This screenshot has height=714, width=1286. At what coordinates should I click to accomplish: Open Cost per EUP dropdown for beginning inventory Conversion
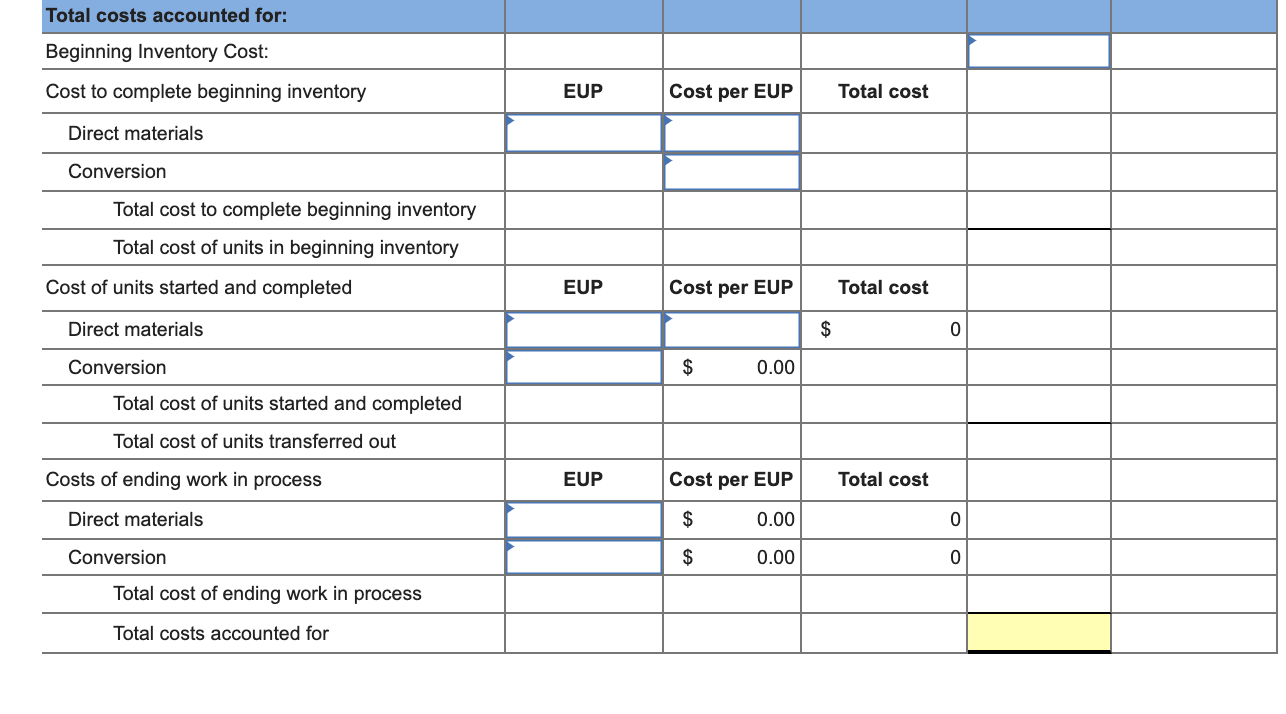pyautogui.click(x=732, y=171)
